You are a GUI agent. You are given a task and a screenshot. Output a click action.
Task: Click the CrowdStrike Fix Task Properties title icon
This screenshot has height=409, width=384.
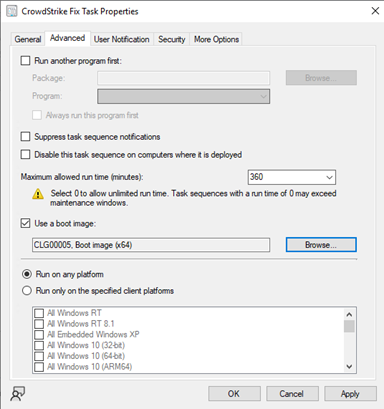(x=12, y=11)
